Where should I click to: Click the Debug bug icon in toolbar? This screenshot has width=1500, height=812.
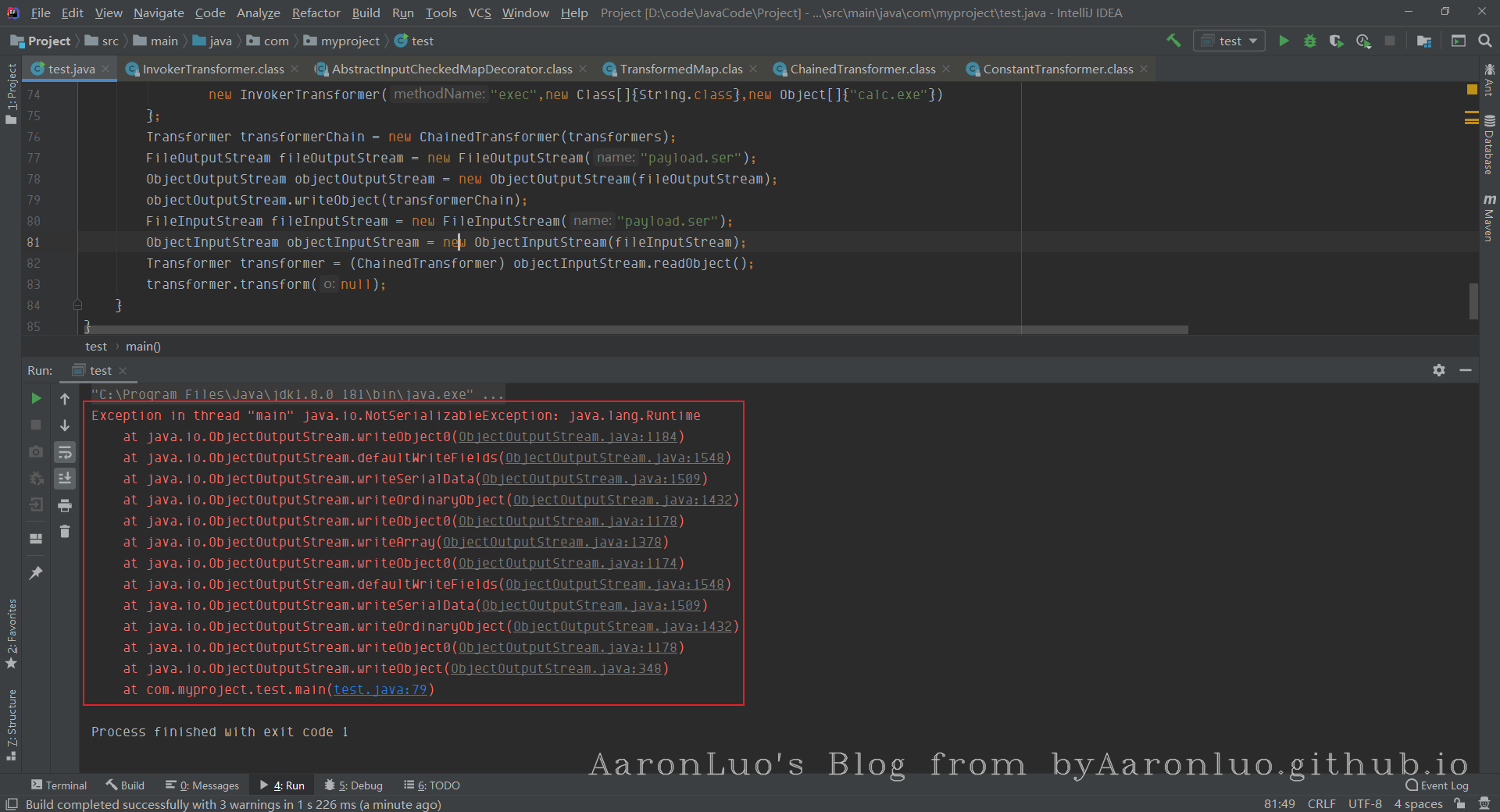click(x=1310, y=41)
